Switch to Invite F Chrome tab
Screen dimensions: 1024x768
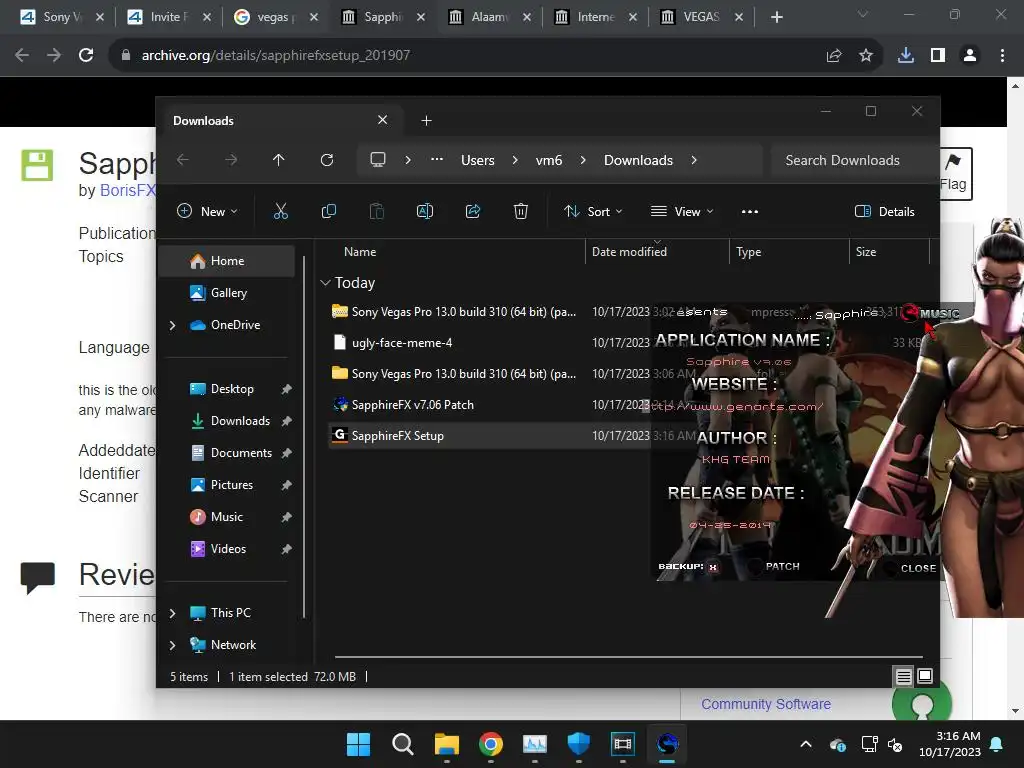click(x=168, y=17)
